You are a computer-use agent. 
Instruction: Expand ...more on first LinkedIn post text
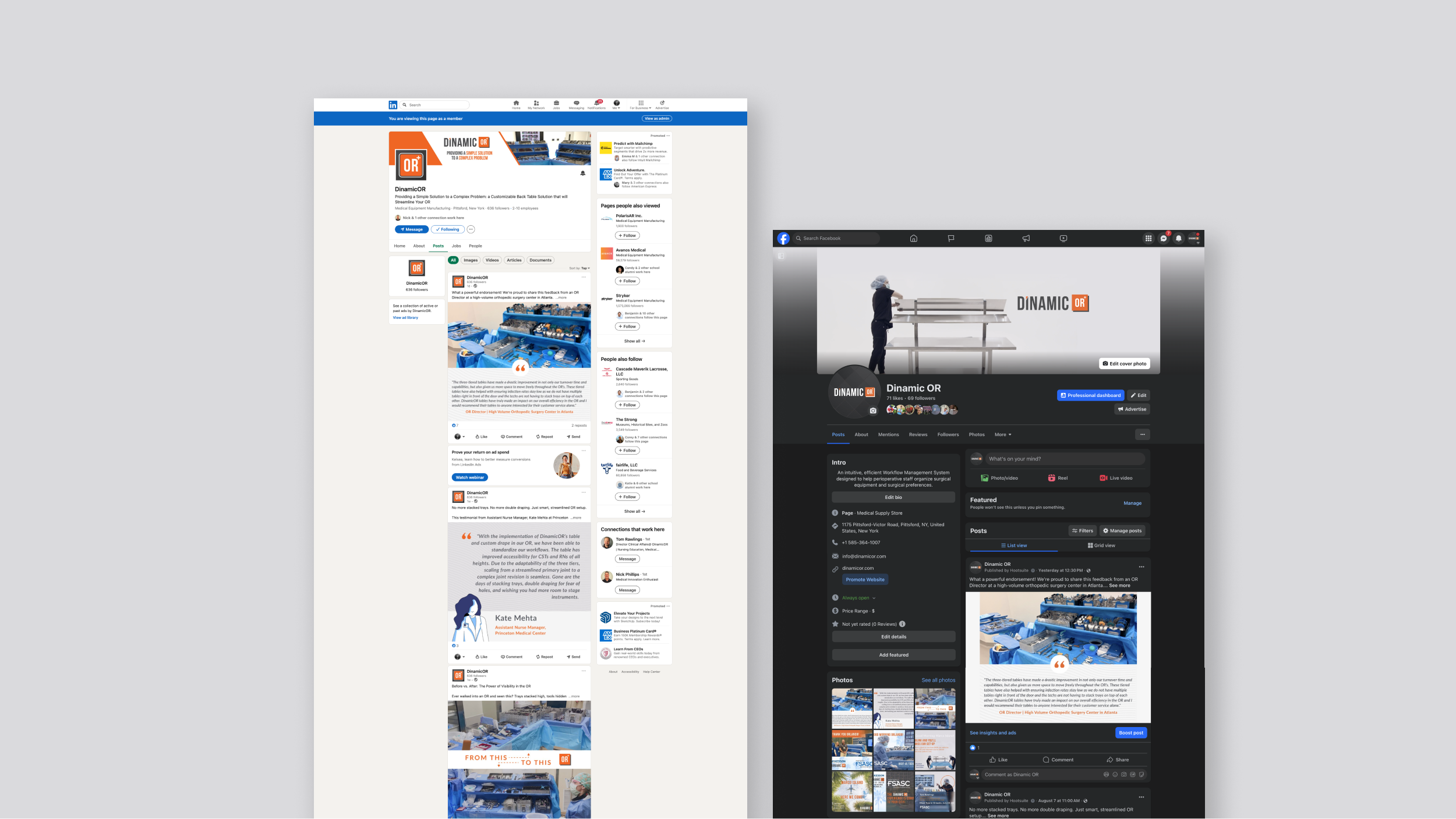pyautogui.click(x=561, y=297)
